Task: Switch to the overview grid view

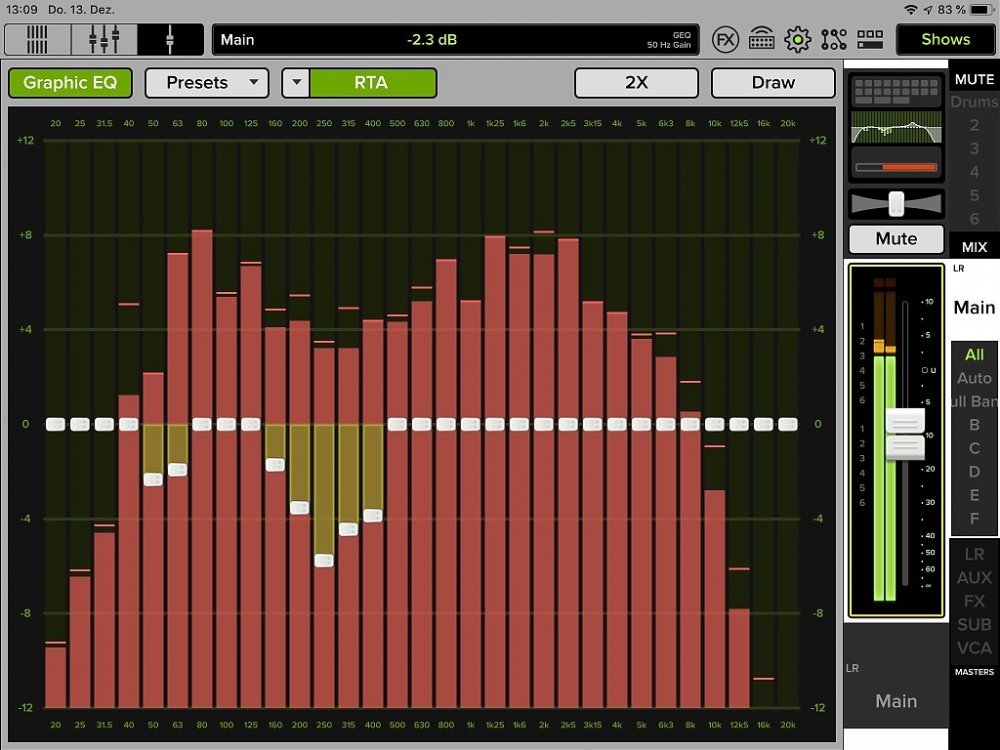Action: tap(37, 40)
